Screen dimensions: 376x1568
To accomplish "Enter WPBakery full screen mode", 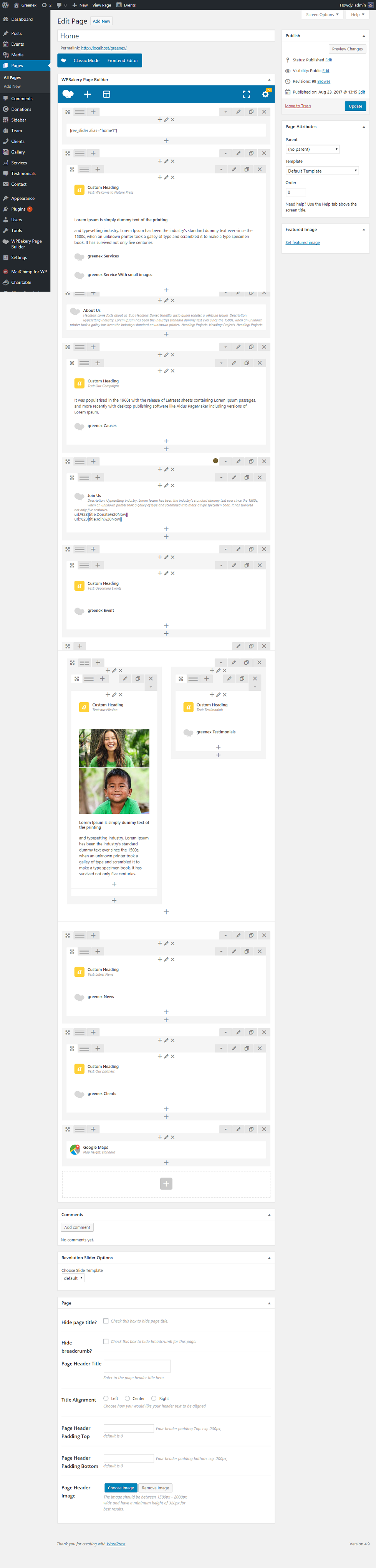I will point(246,94).
